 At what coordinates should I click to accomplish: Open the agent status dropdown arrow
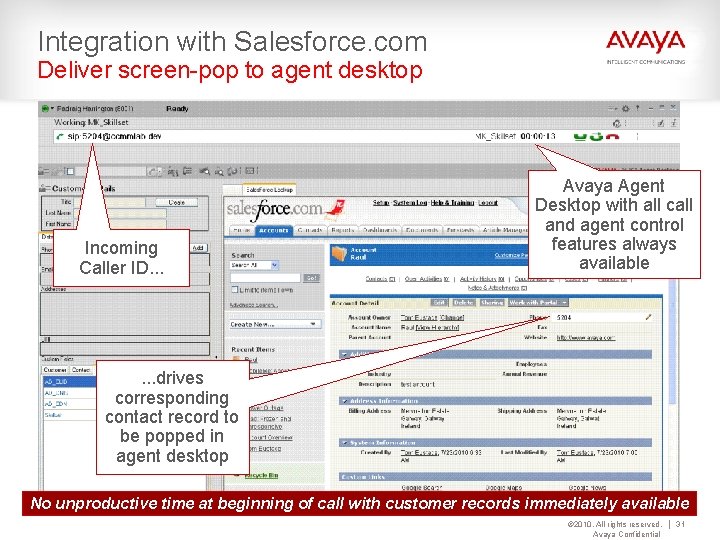[52, 109]
